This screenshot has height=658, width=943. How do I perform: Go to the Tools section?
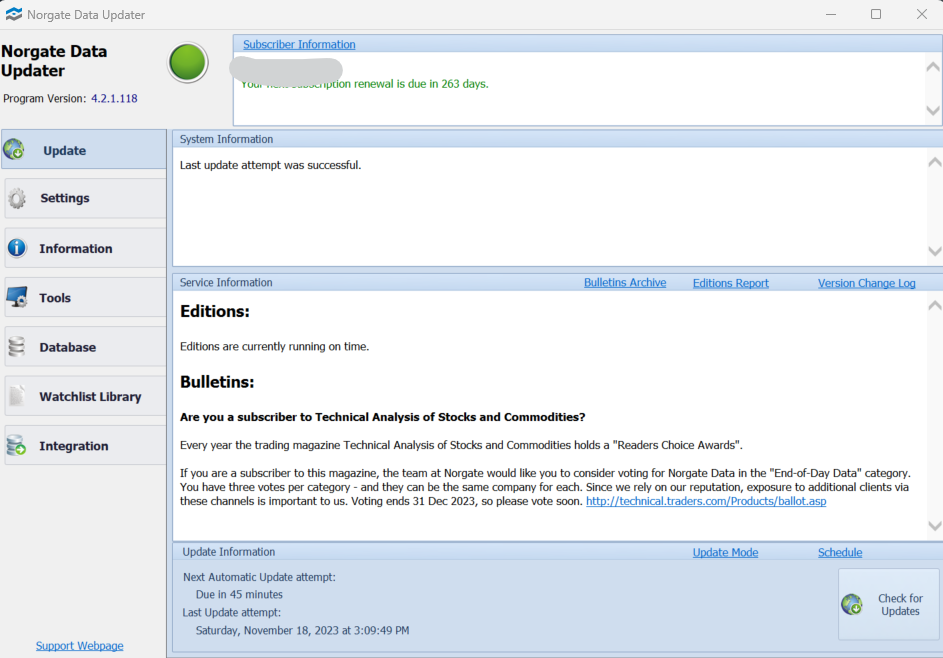(85, 297)
